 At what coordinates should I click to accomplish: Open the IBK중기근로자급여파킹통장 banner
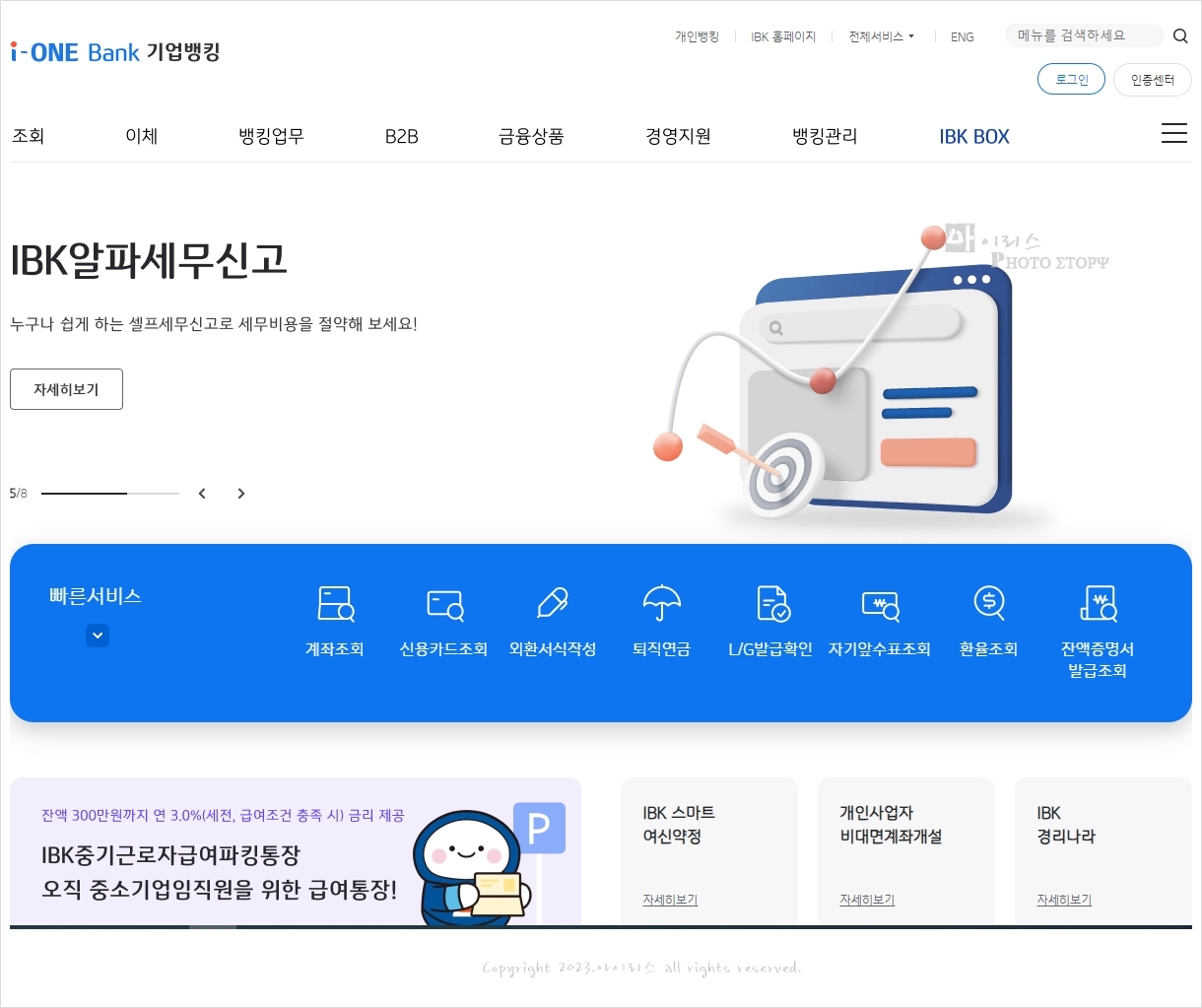(296, 851)
